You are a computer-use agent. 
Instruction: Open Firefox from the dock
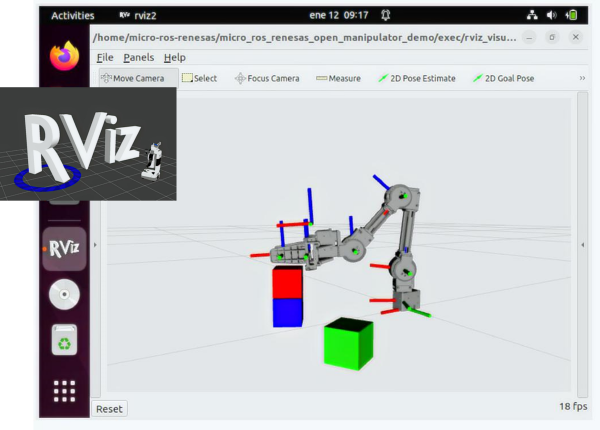pyautogui.click(x=64, y=56)
